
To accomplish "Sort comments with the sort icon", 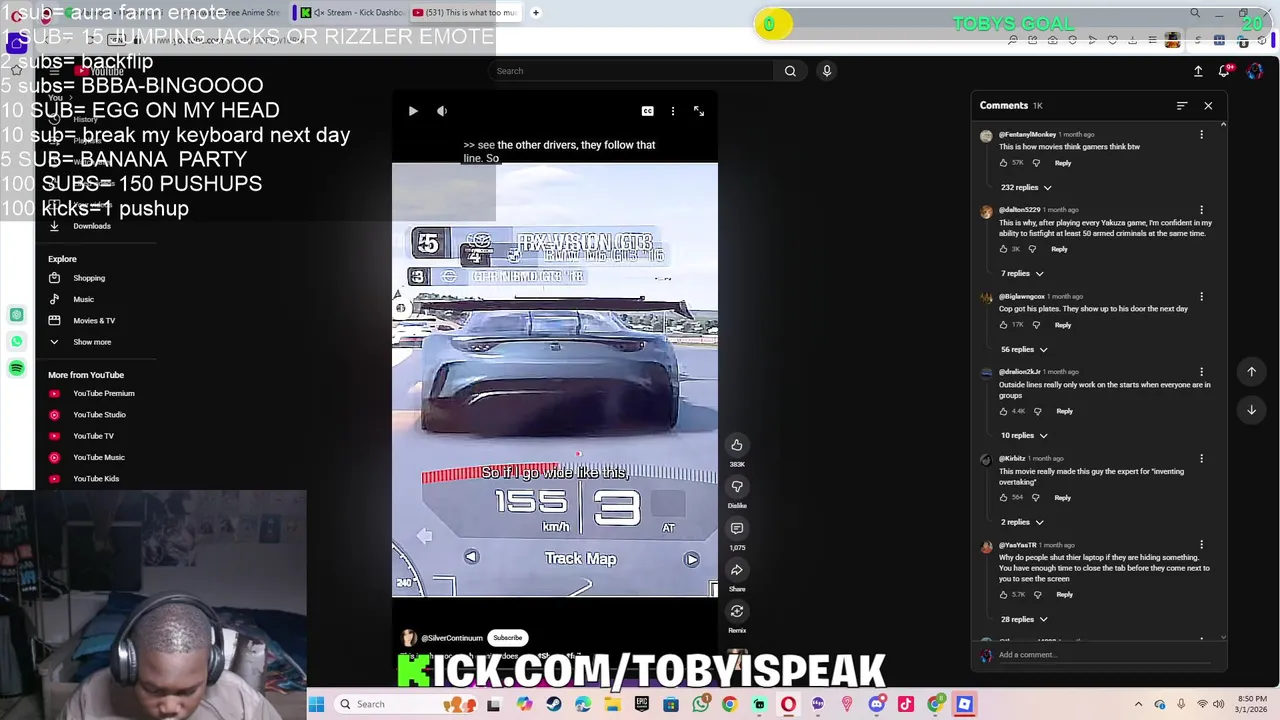I will (x=1182, y=105).
